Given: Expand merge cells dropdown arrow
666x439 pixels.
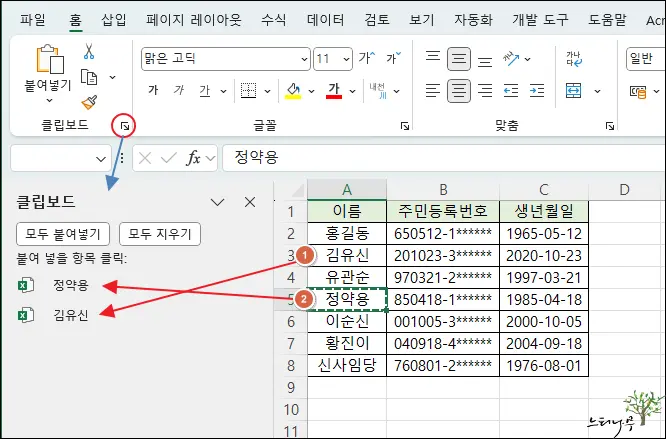Looking at the screenshot, I should pyautogui.click(x=597, y=91).
